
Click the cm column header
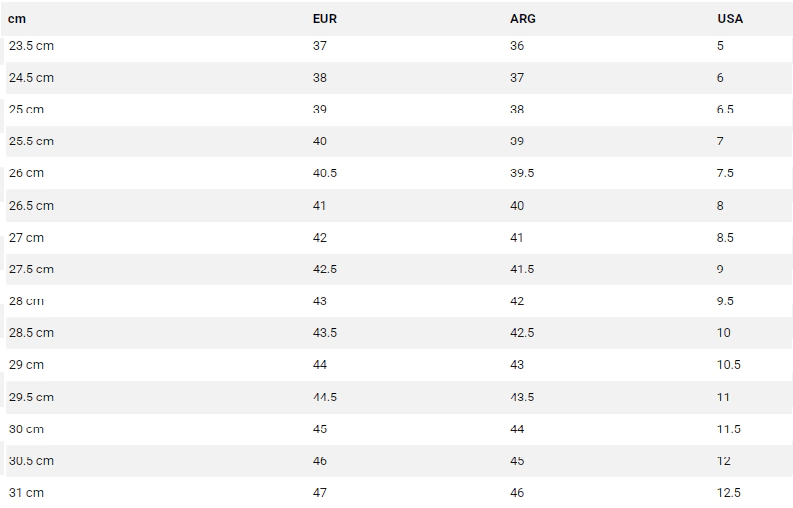point(17,19)
